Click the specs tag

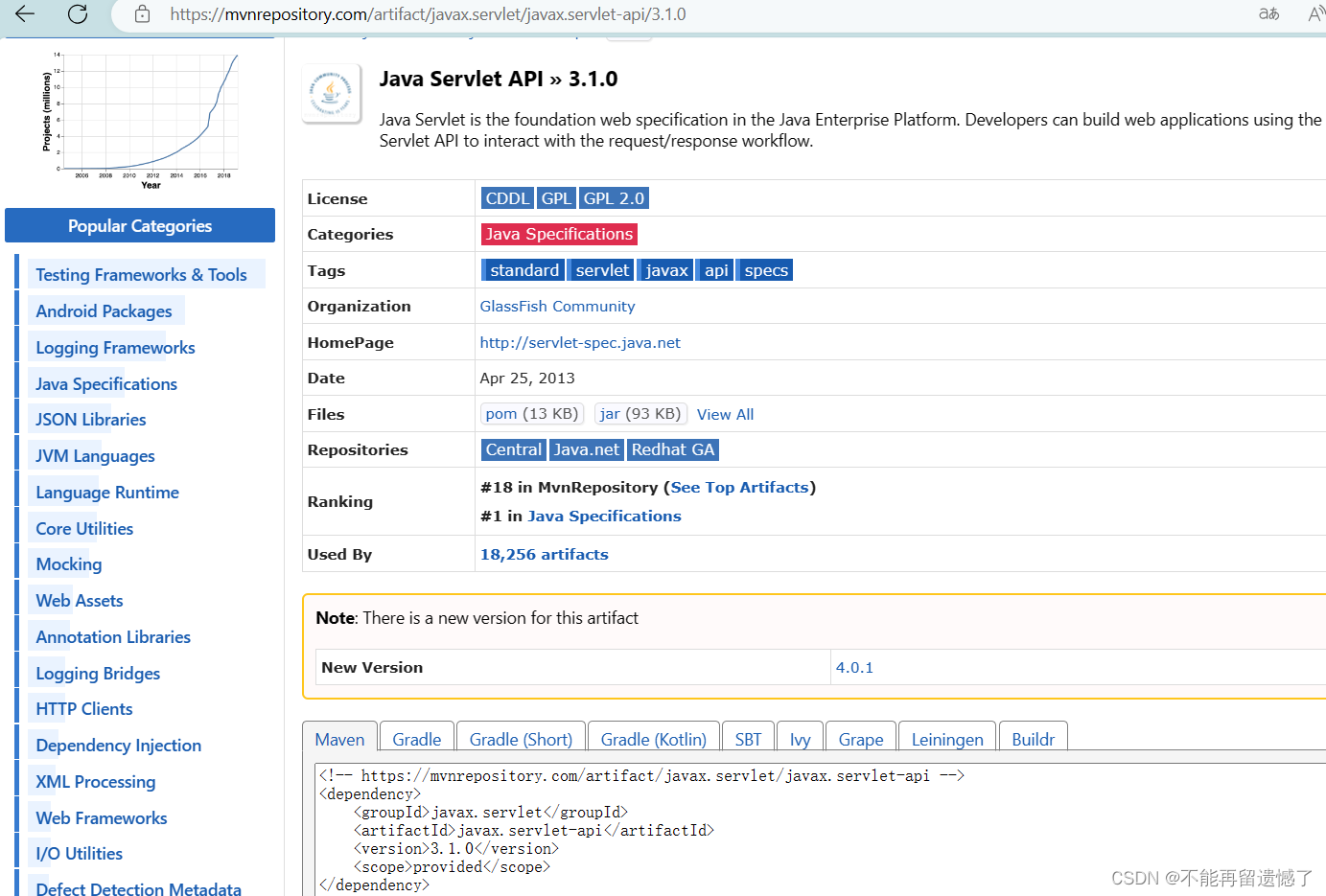pyautogui.click(x=764, y=270)
